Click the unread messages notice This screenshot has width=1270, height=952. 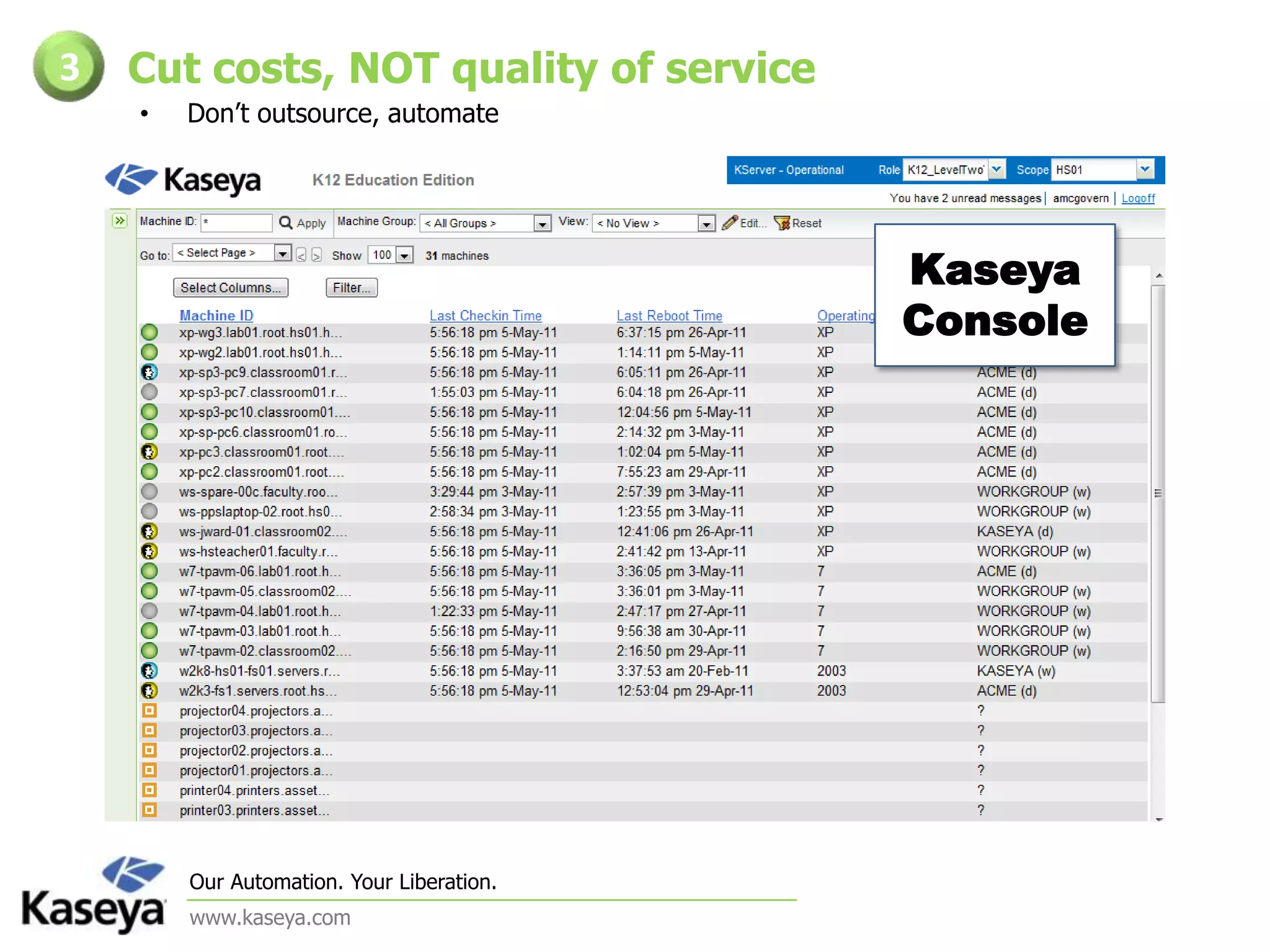coord(966,198)
